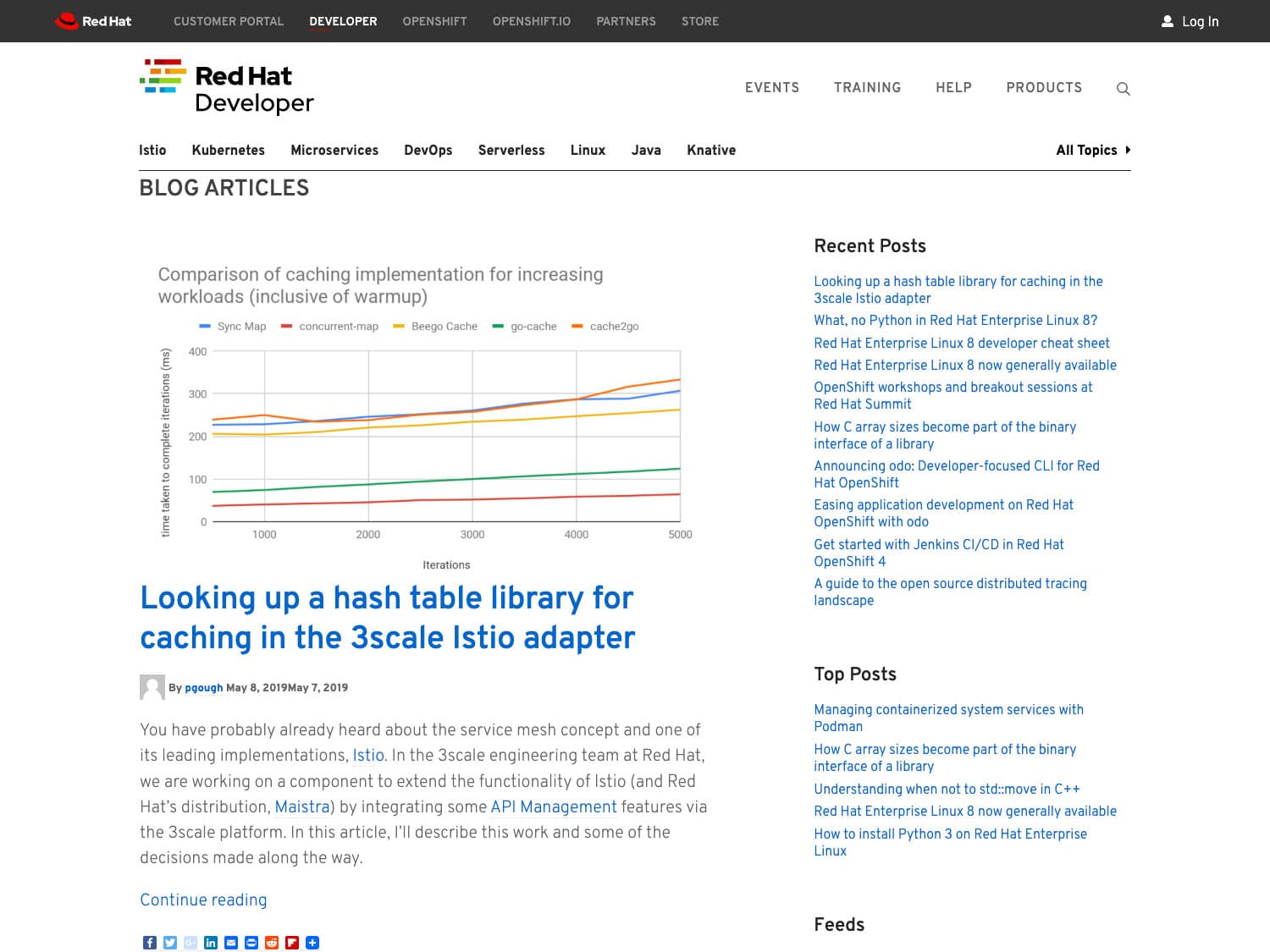Follow the API Management link
The image size is (1270, 952).
(554, 806)
